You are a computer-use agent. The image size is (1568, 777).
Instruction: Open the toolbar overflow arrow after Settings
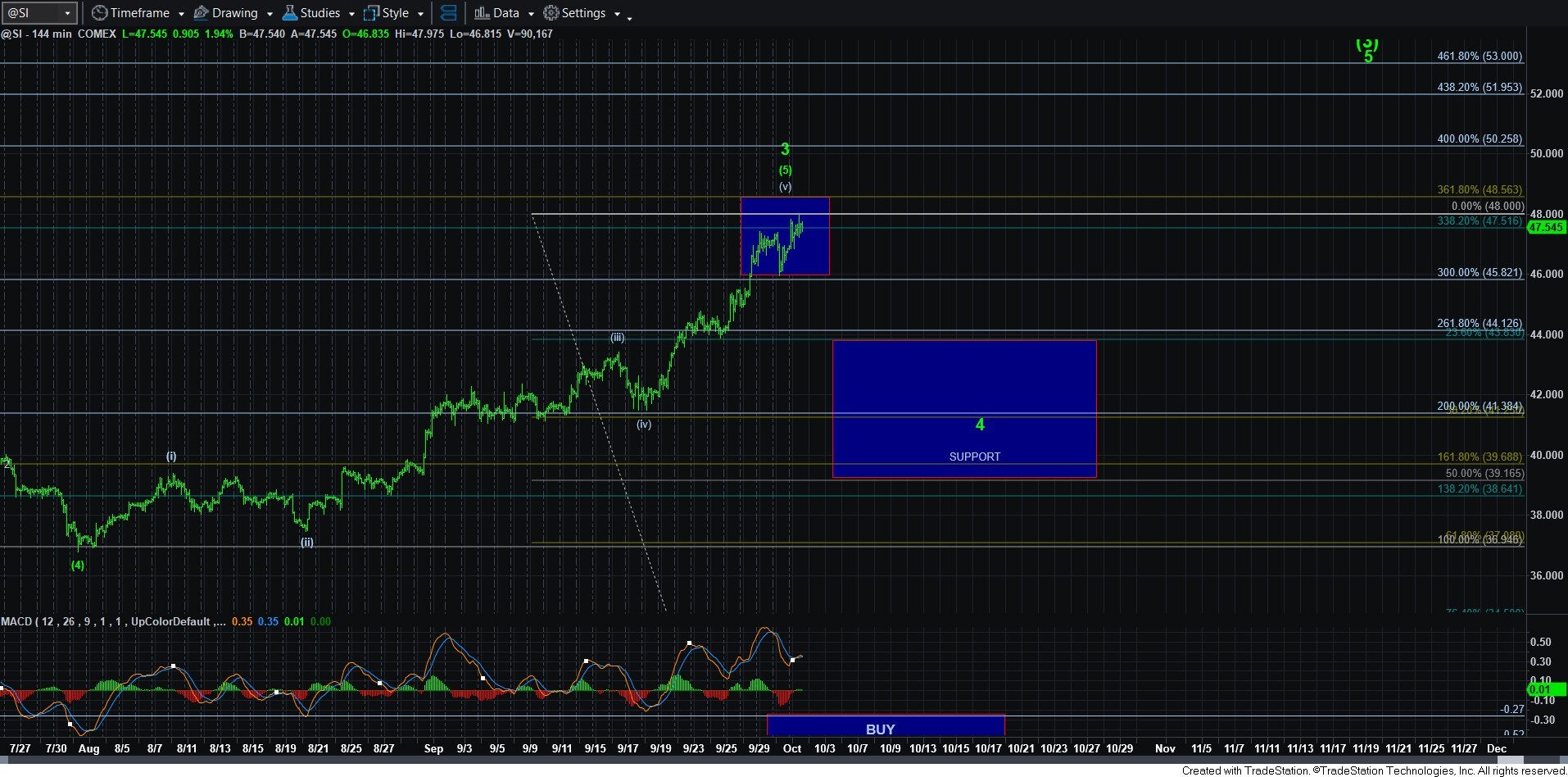629,18
